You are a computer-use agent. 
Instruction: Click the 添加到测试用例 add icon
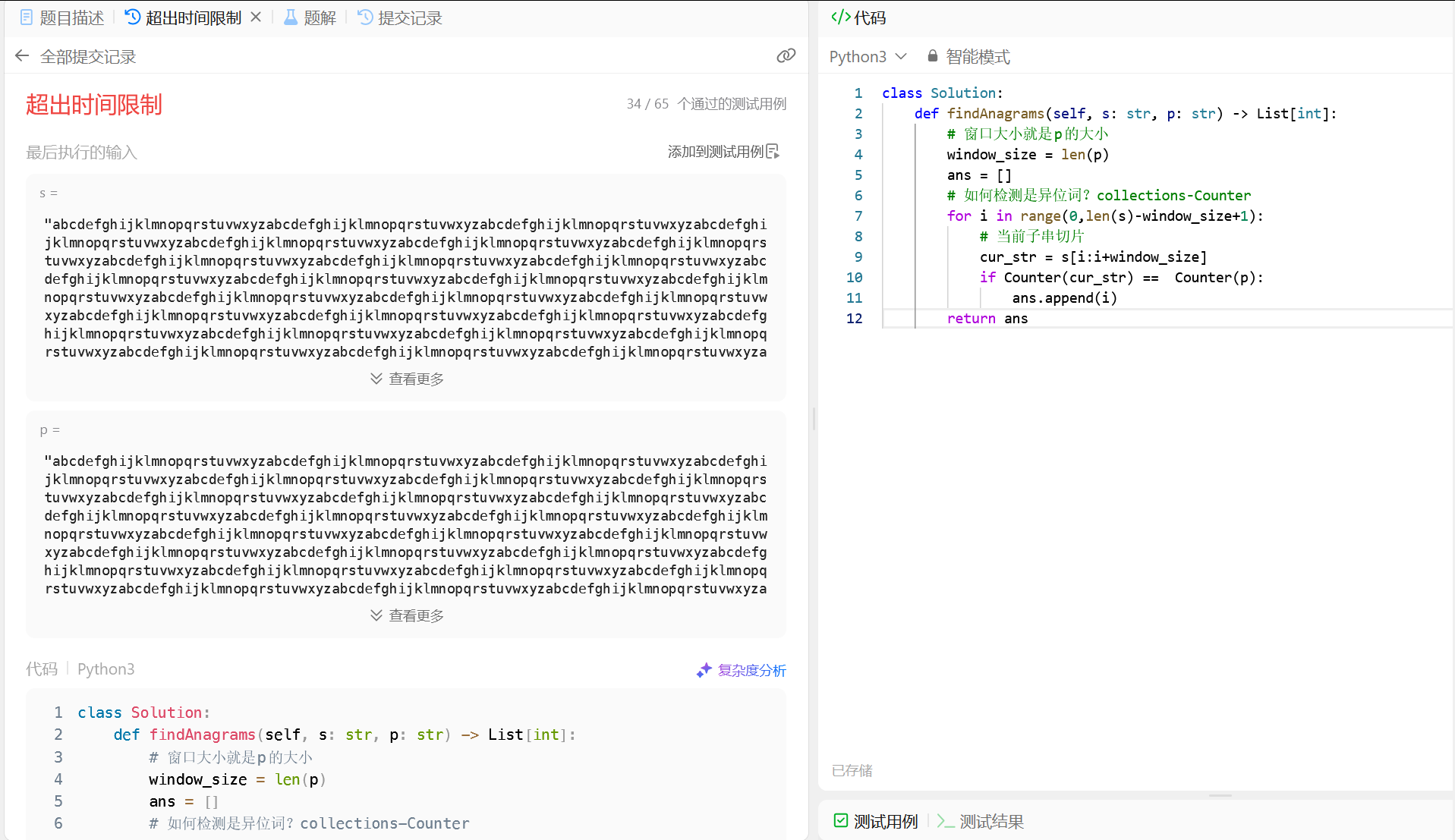point(773,152)
